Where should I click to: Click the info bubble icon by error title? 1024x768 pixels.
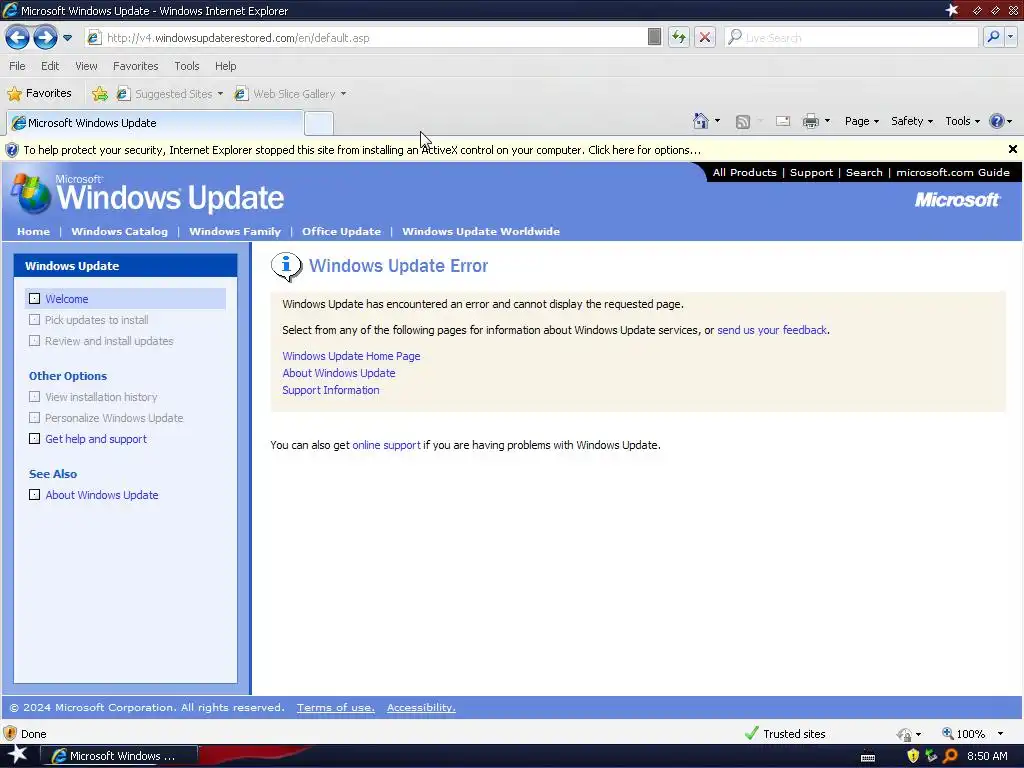coord(286,266)
